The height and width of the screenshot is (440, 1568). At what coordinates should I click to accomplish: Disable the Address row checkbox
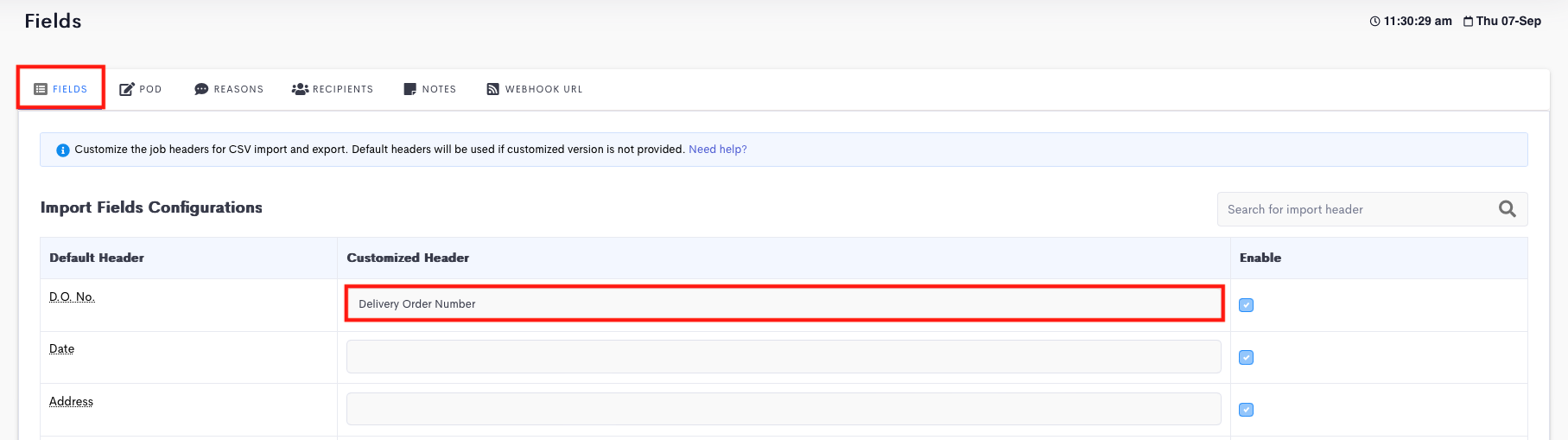(x=1247, y=410)
